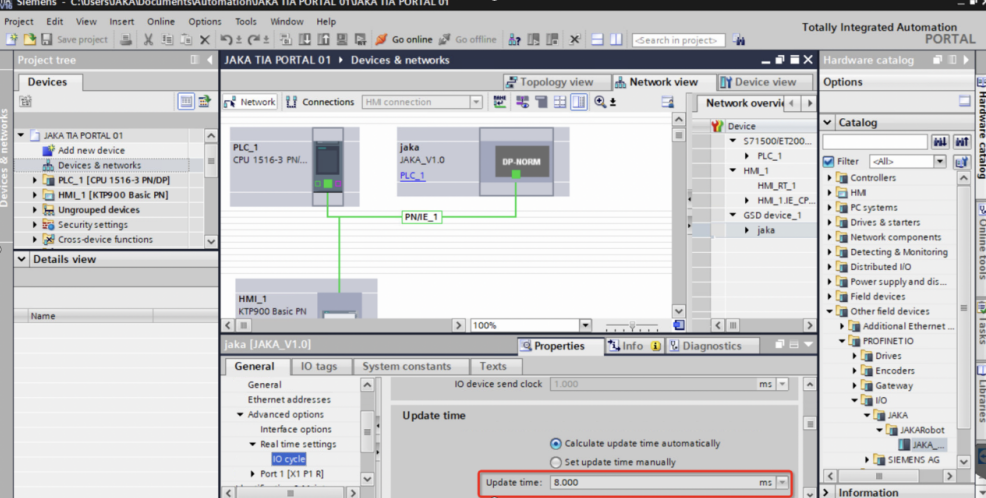Expand Security settings node
This screenshot has height=498, width=986.
35,224
